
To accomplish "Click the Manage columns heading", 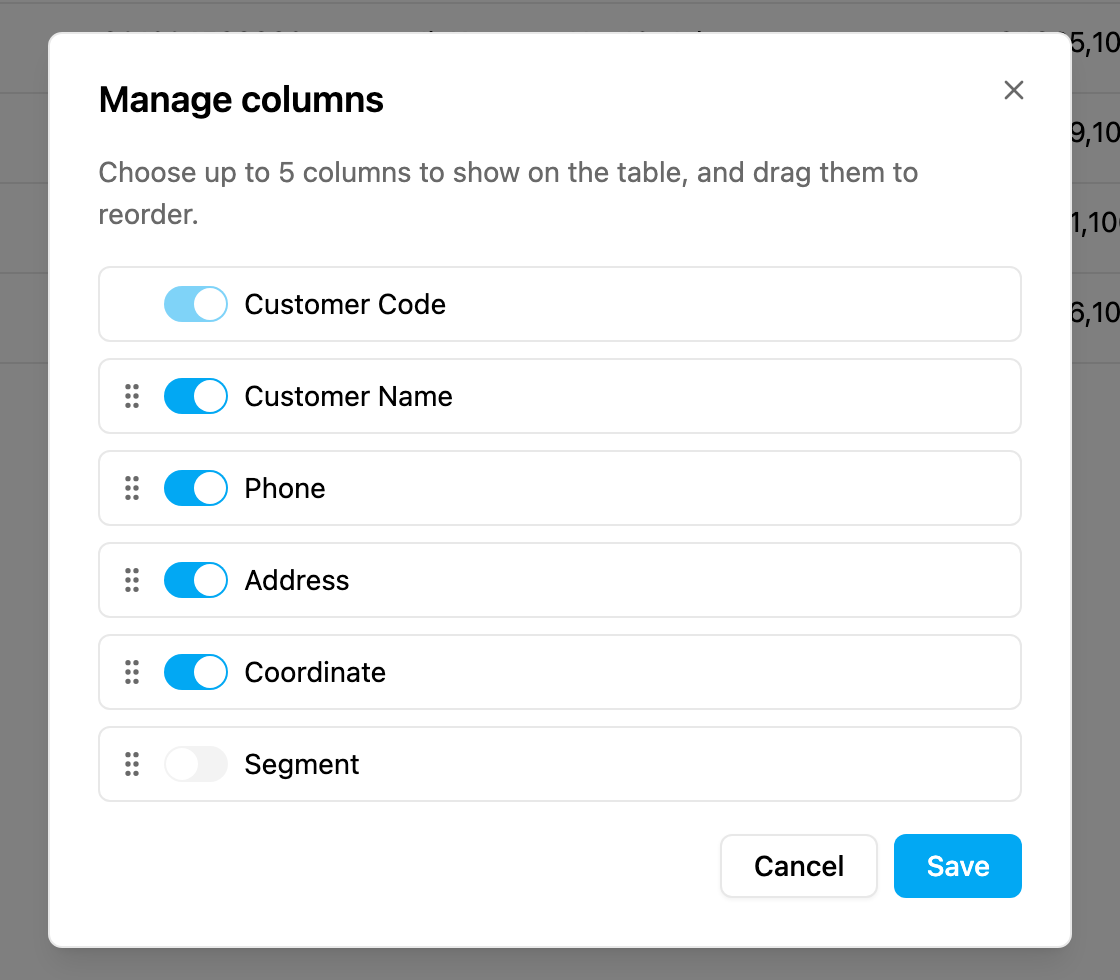I will (x=241, y=99).
